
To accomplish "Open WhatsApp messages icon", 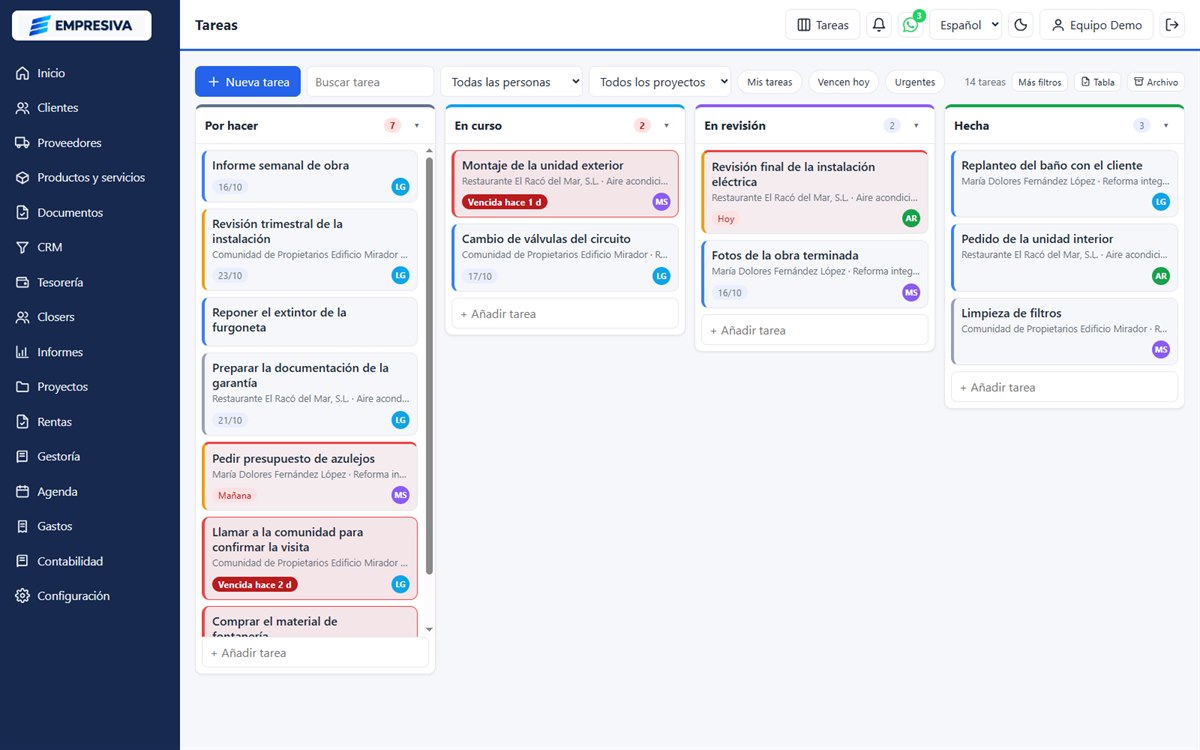I will coord(910,25).
